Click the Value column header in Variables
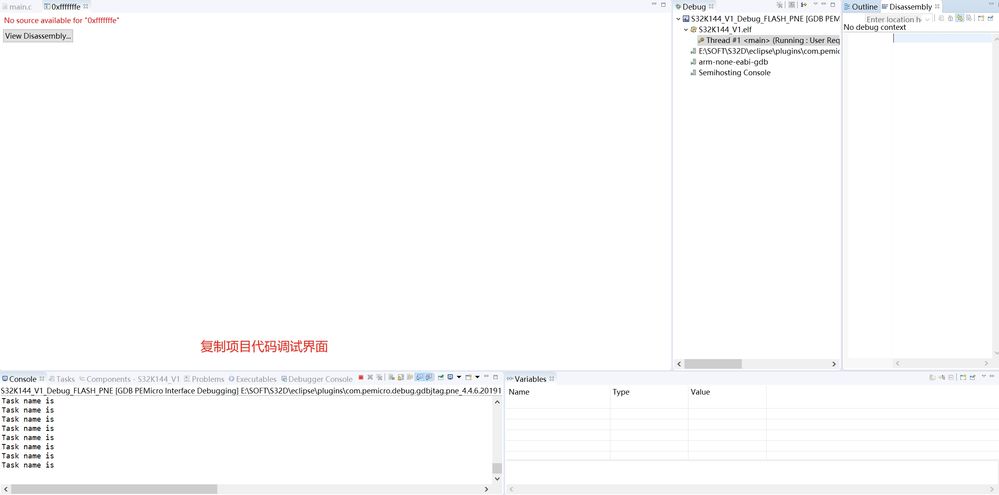999x495 pixels. click(727, 392)
